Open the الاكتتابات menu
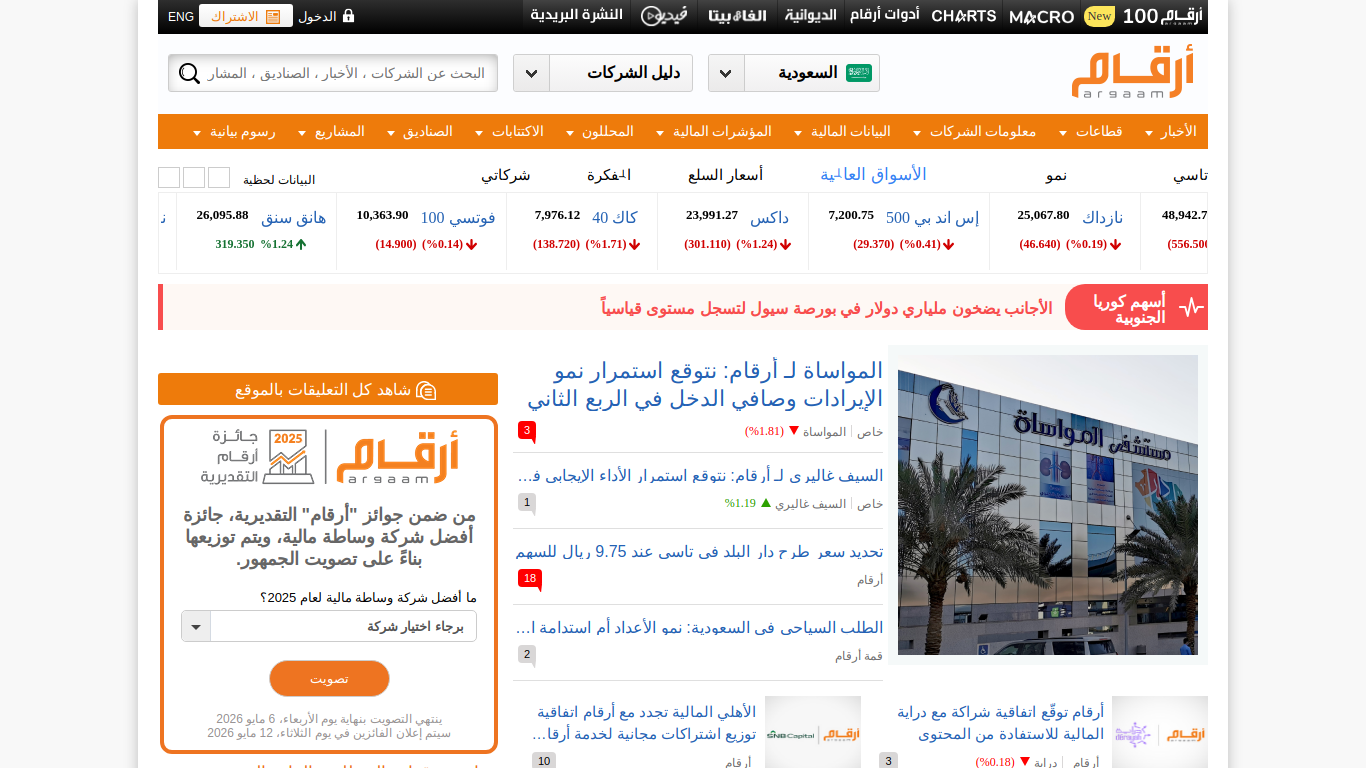The image size is (1366, 768). (x=510, y=132)
